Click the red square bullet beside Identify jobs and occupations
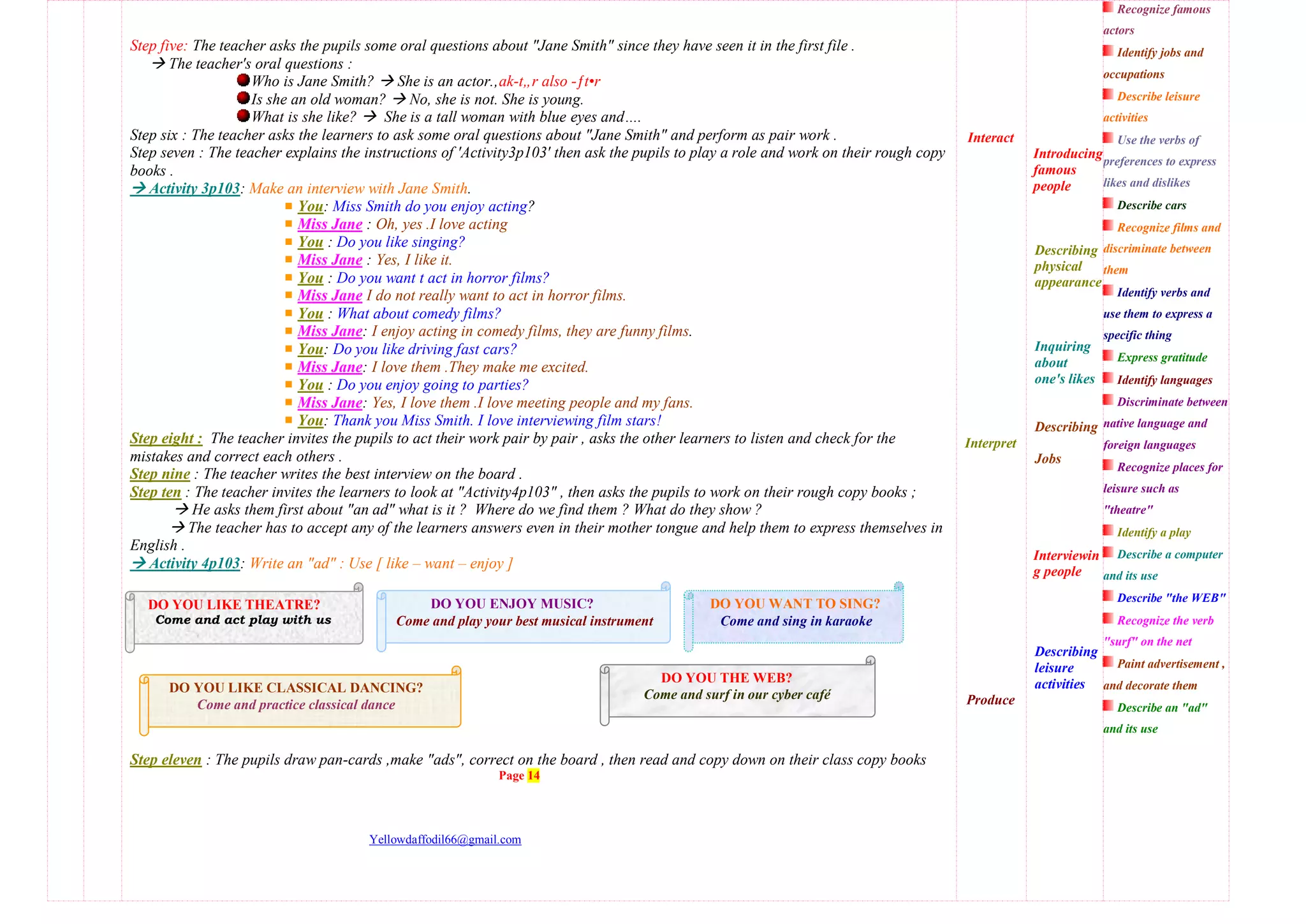Screen dimensions: 1306x924 [x=1108, y=50]
